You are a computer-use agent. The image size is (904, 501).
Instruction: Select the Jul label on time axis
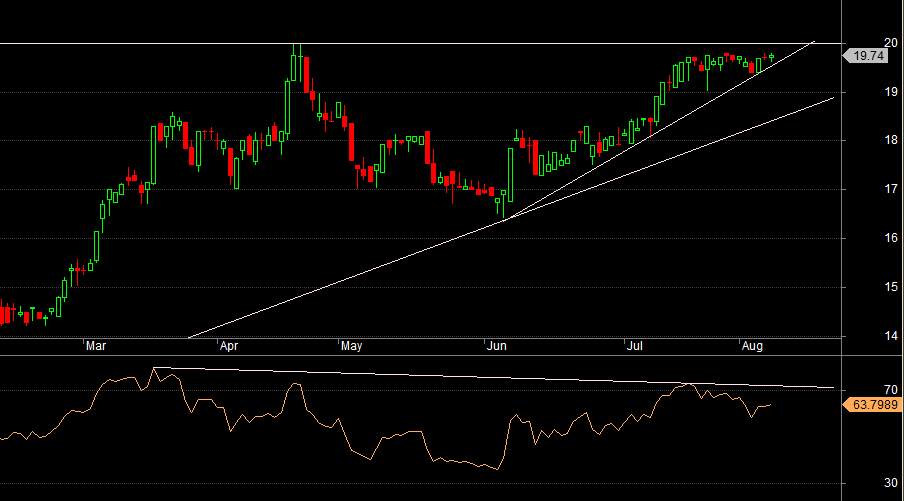(x=635, y=346)
